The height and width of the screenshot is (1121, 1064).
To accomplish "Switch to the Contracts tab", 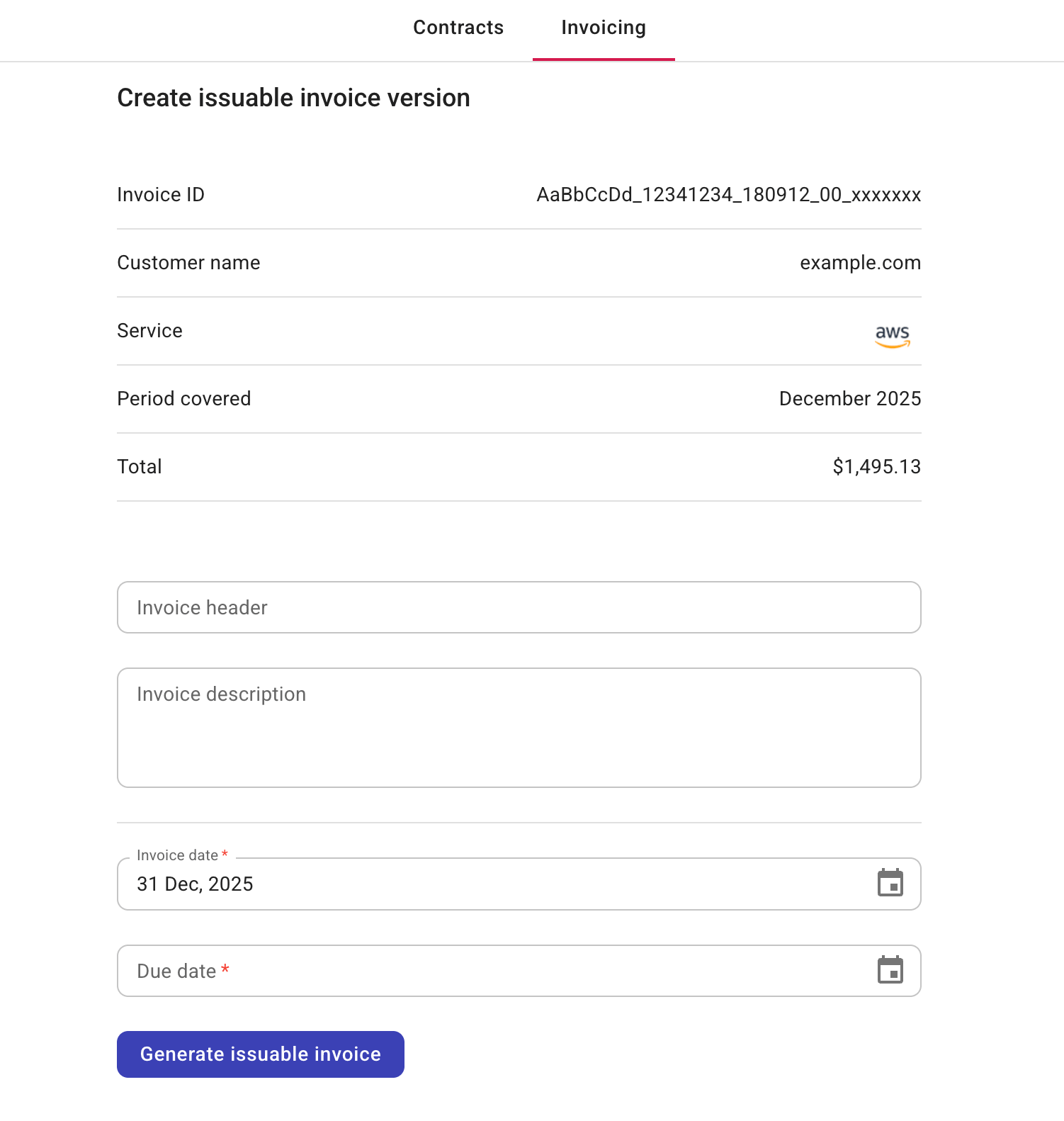I will tap(458, 28).
